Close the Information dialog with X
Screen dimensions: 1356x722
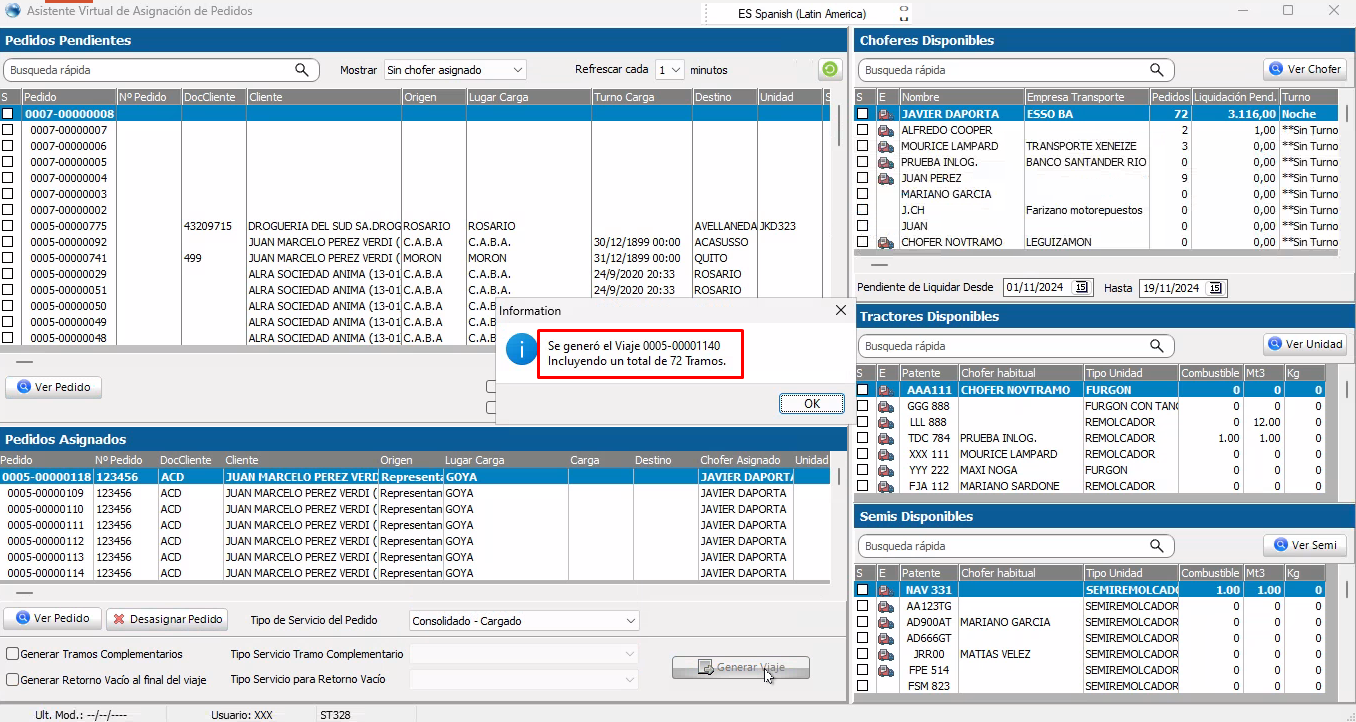coord(840,311)
